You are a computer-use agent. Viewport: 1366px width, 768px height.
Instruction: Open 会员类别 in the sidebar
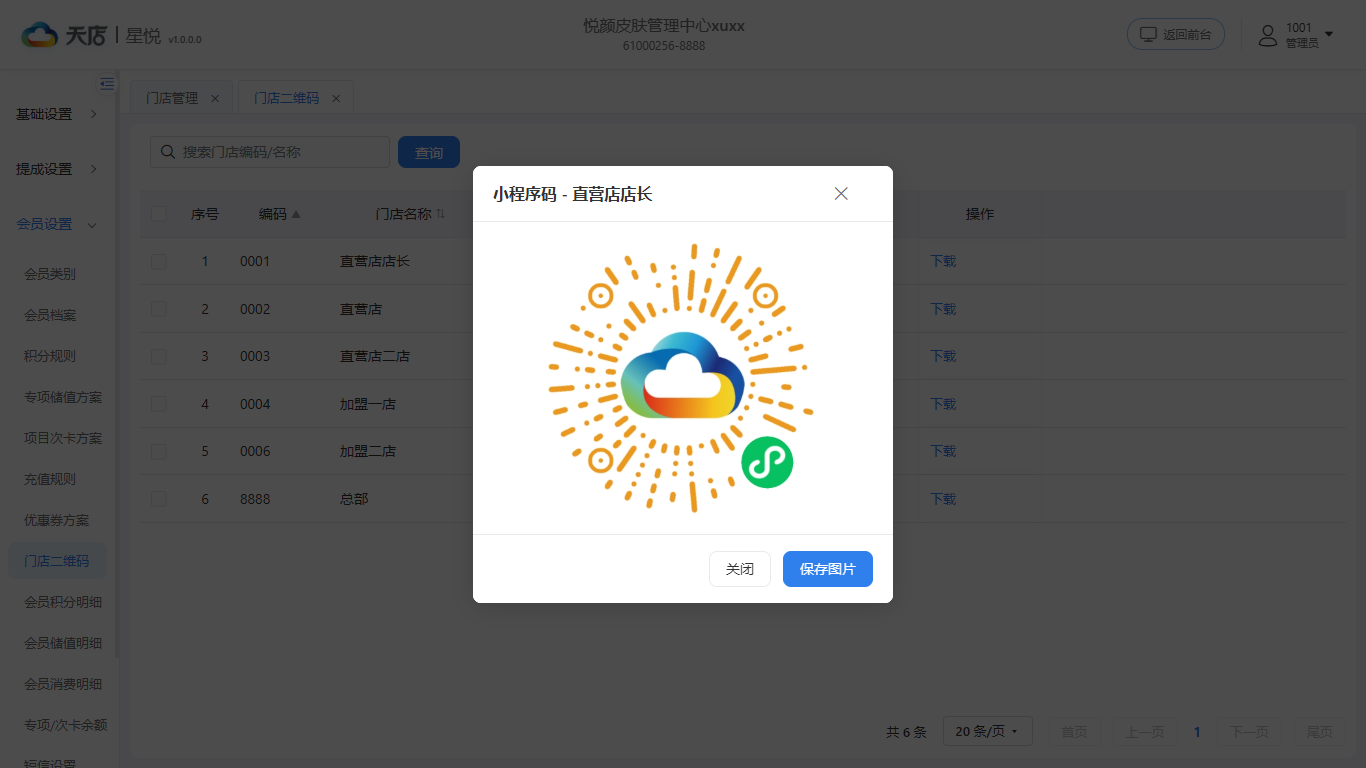point(50,274)
